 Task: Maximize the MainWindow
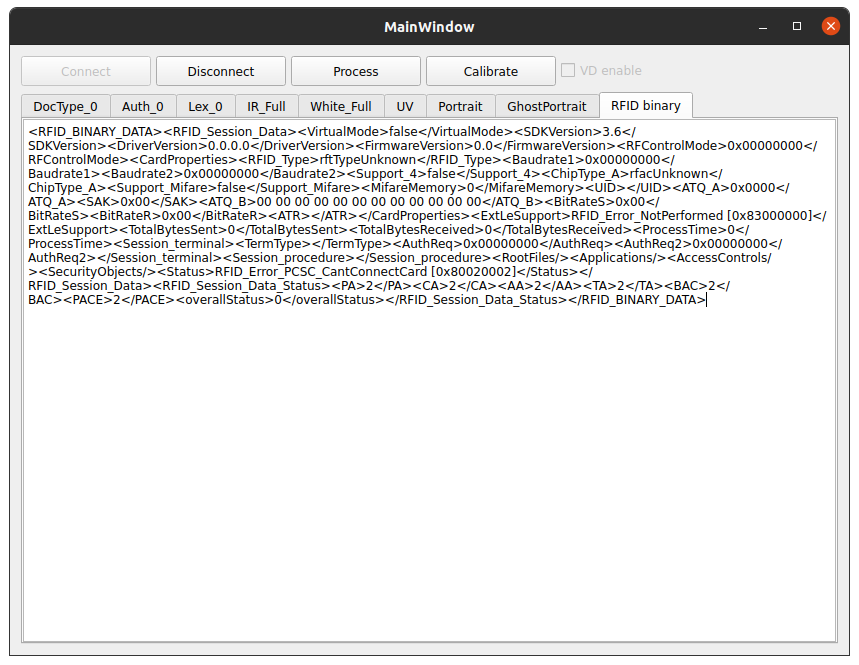pos(797,26)
